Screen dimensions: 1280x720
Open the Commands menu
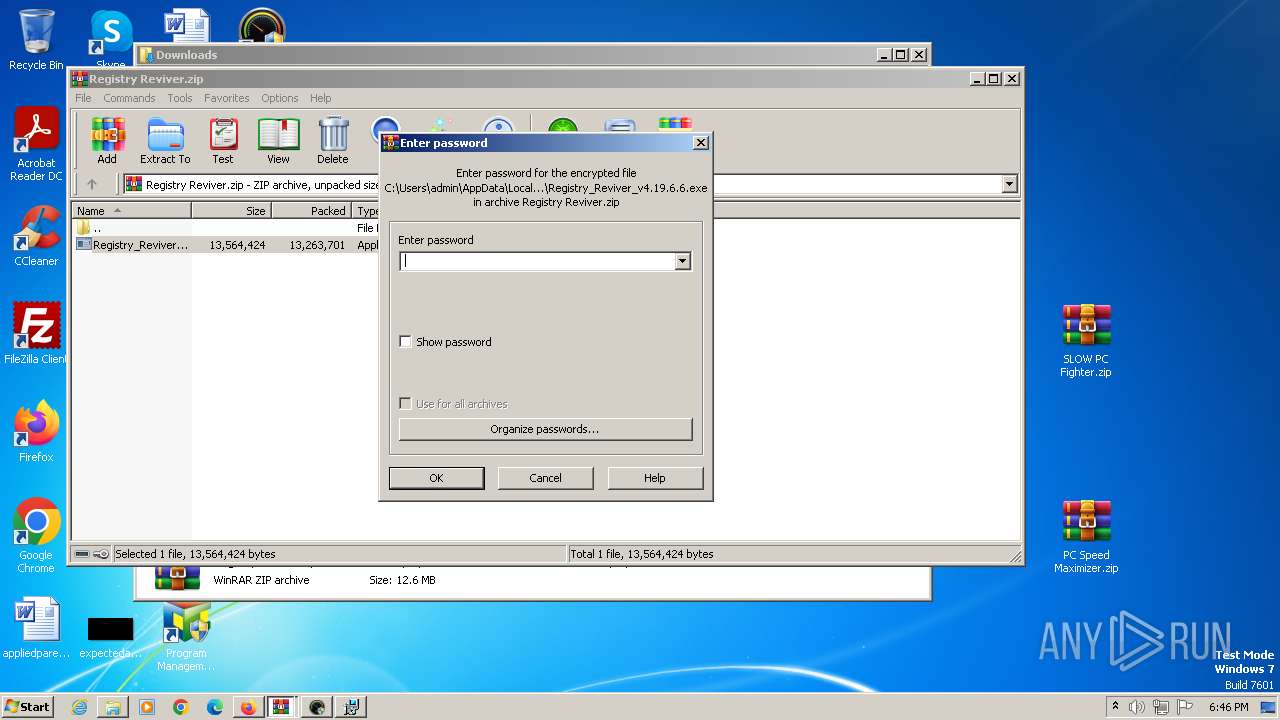click(129, 98)
